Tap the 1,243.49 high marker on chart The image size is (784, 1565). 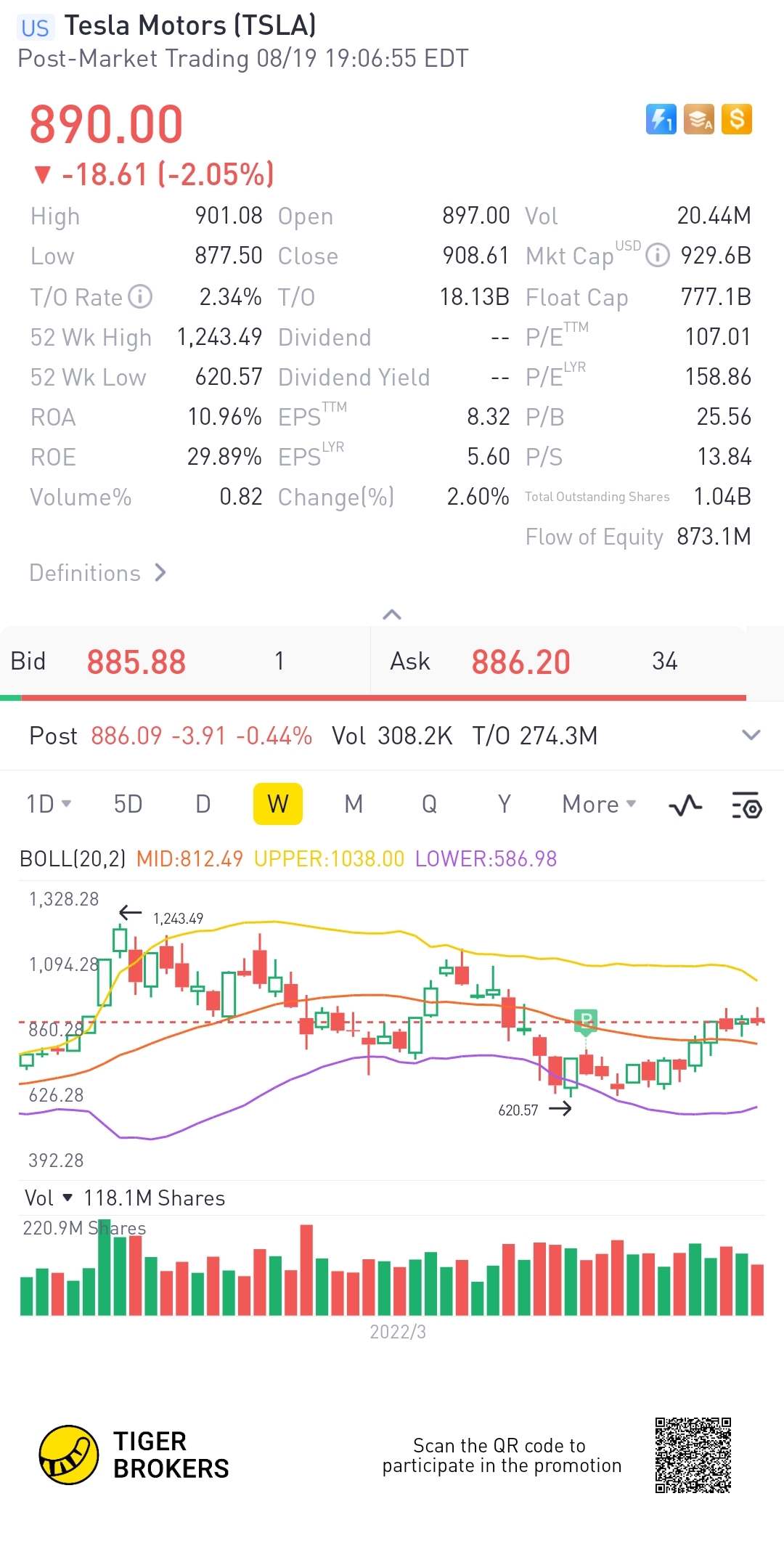(178, 919)
